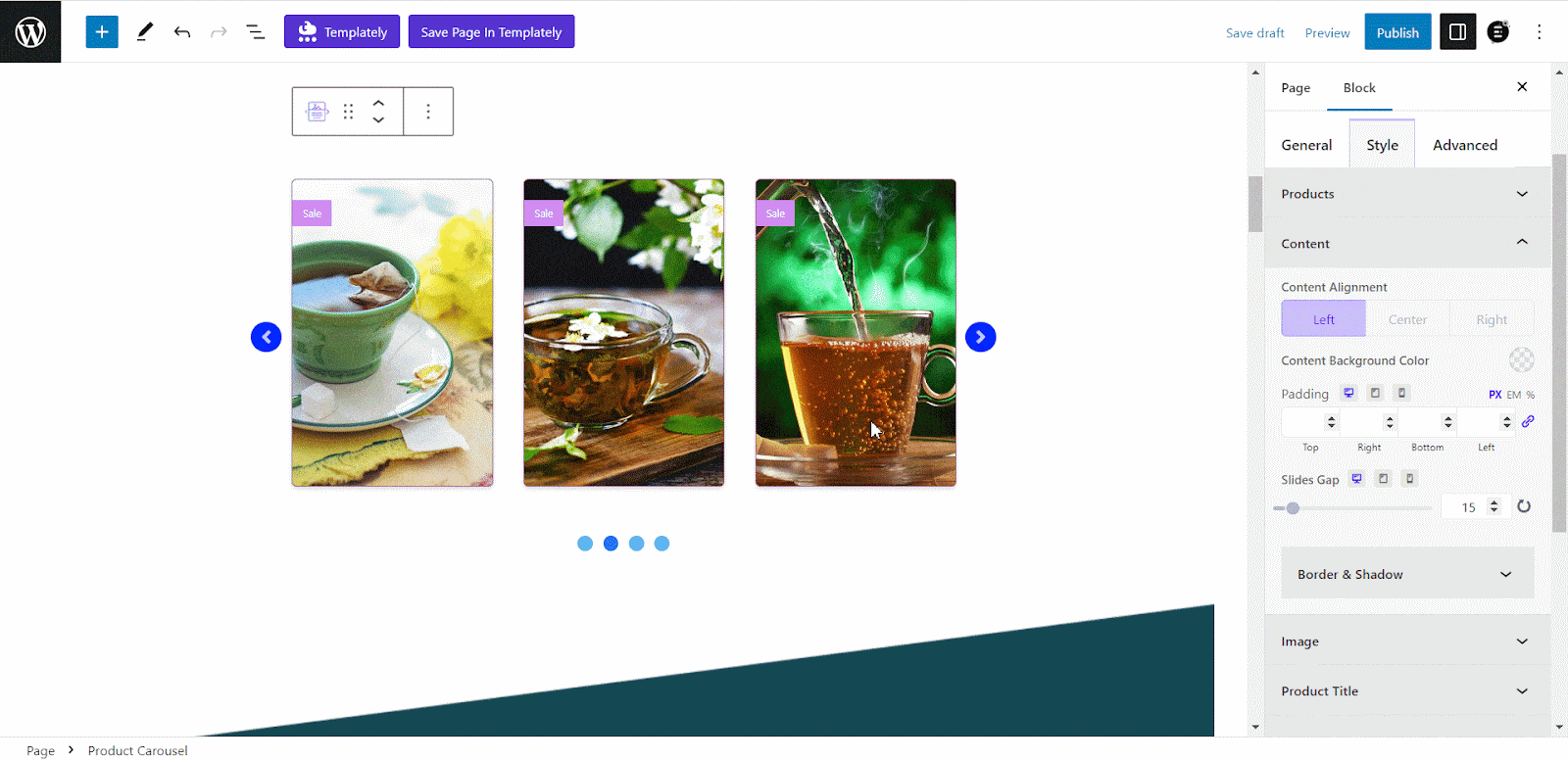Screen dimensions: 1568x761
Task: Open block options three-dot menu
Action: [x=428, y=112]
